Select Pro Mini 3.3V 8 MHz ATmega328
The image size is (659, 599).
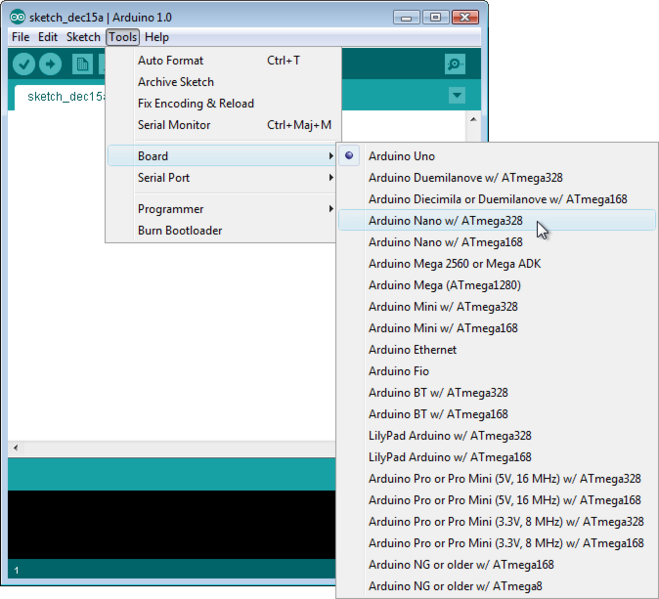tap(497, 521)
